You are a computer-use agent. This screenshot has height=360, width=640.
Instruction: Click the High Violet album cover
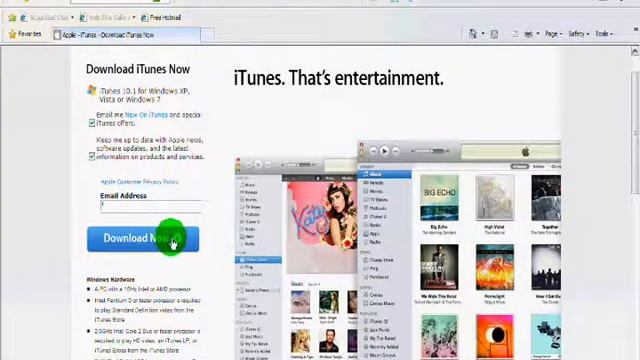(x=495, y=198)
